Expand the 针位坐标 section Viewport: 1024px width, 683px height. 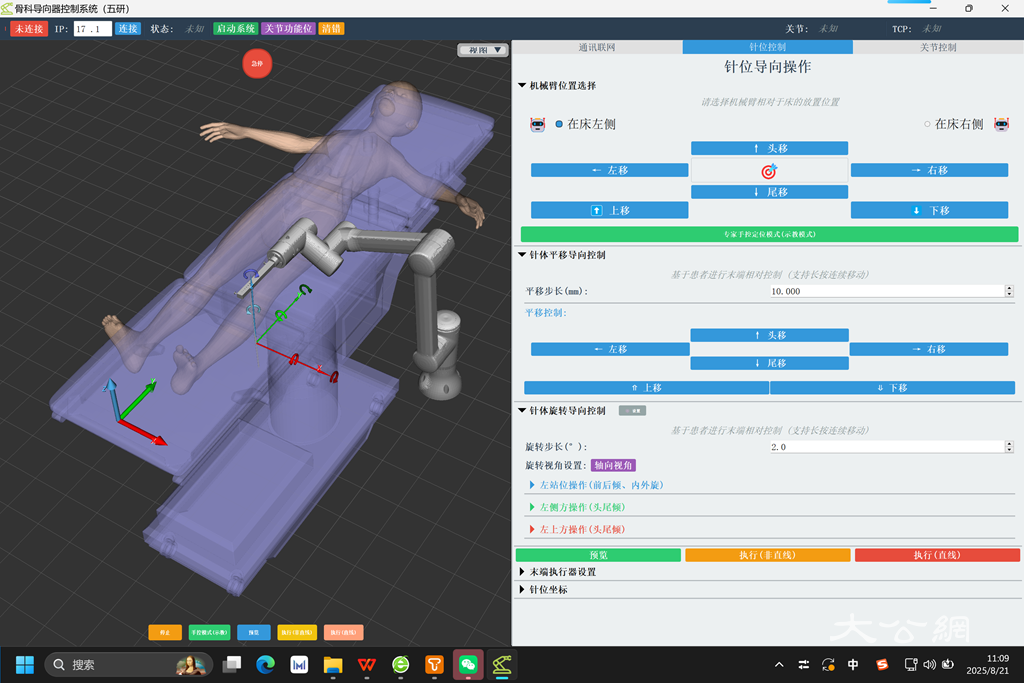coord(548,590)
